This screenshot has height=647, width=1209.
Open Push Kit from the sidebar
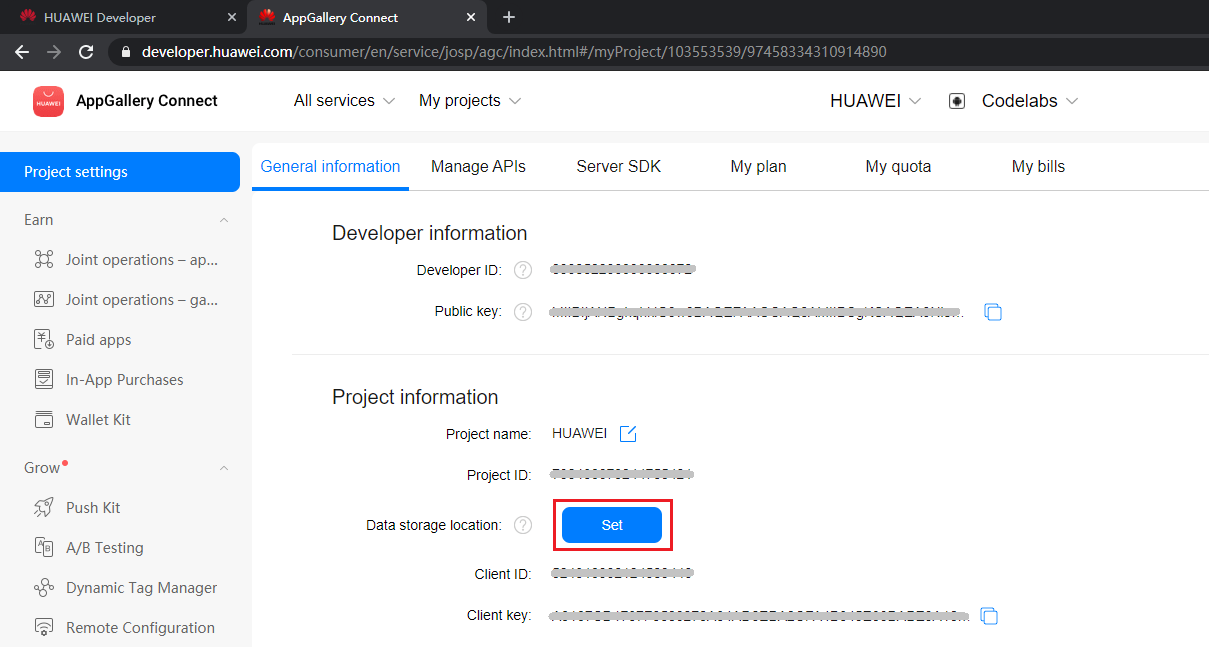[x=93, y=508]
